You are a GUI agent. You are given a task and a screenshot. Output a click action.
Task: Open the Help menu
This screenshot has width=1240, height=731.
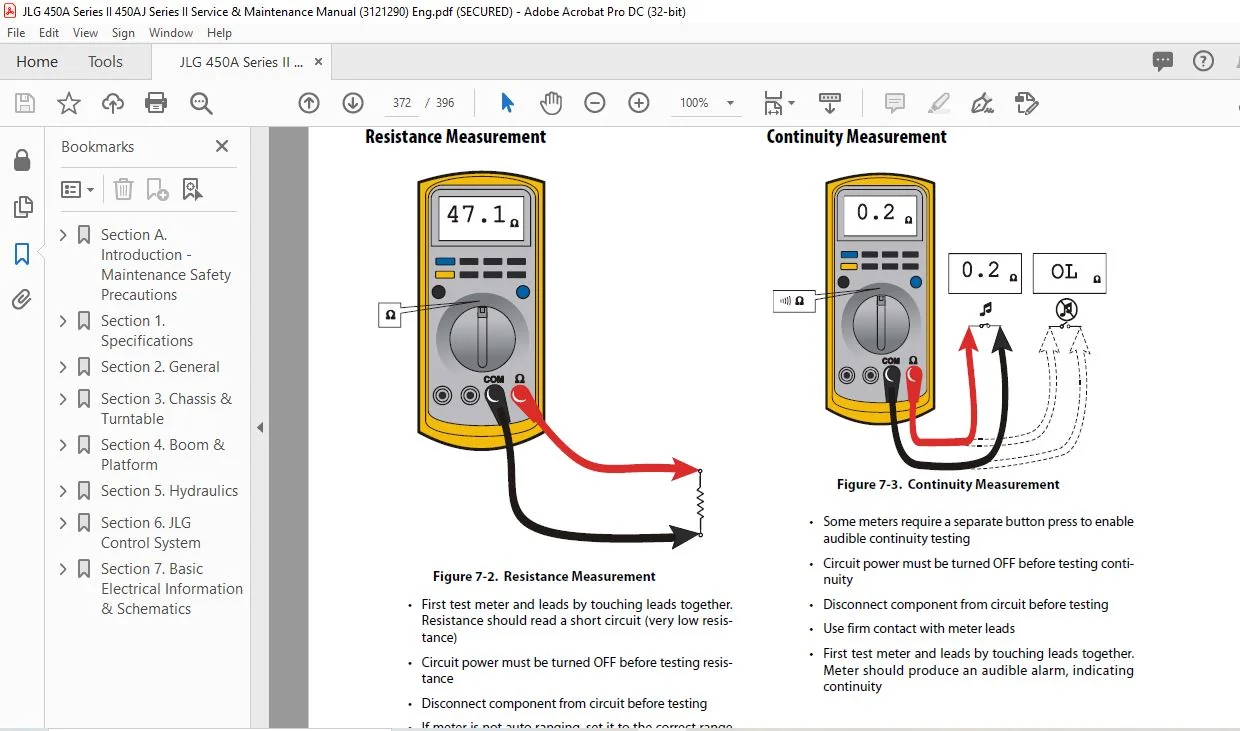click(219, 33)
